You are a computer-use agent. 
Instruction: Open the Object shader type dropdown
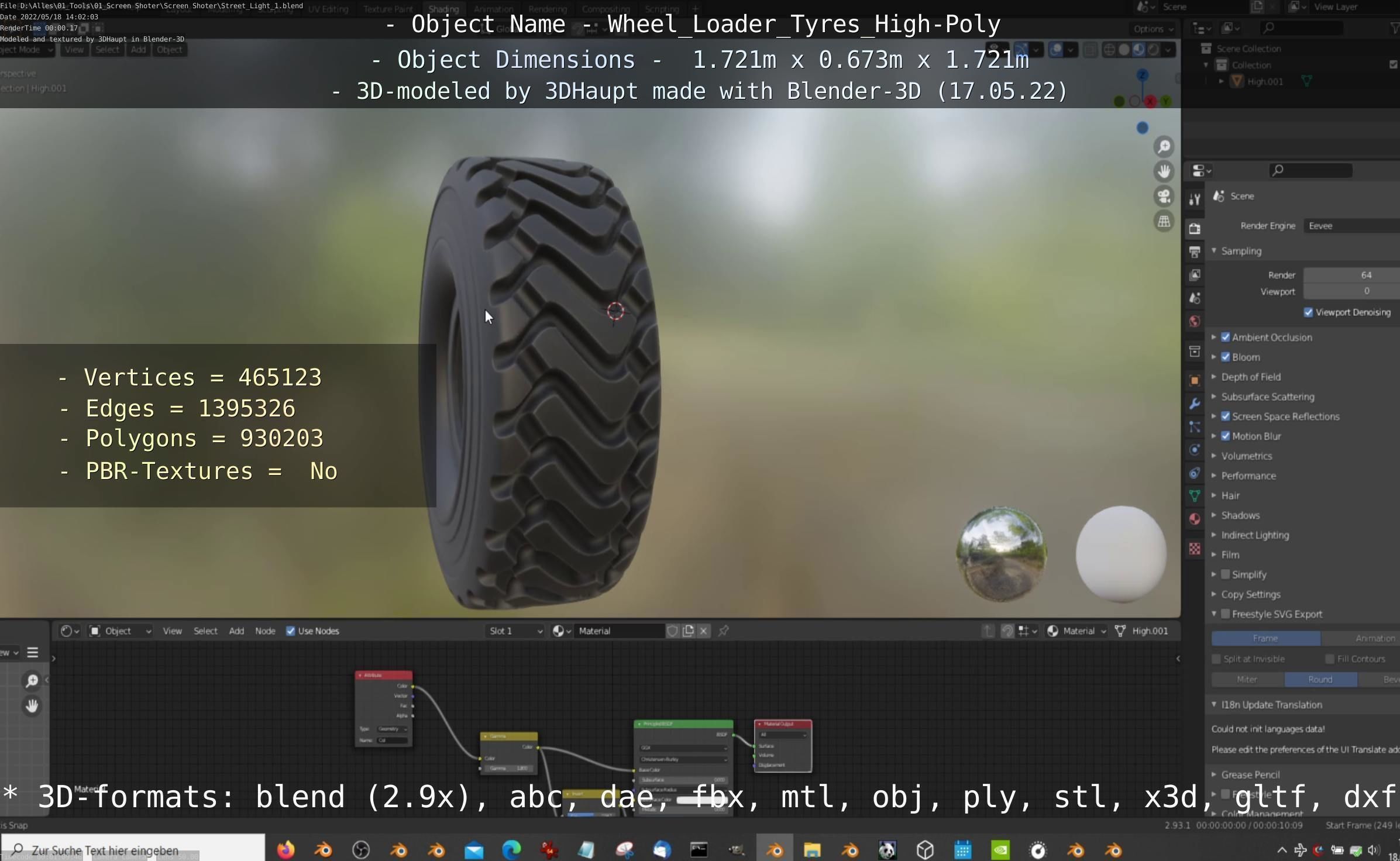[120, 631]
